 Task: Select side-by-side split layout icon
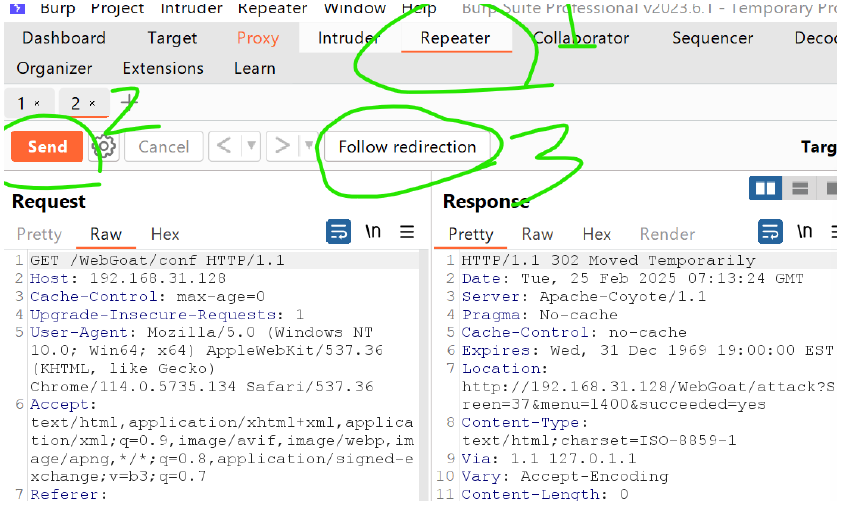coord(765,188)
